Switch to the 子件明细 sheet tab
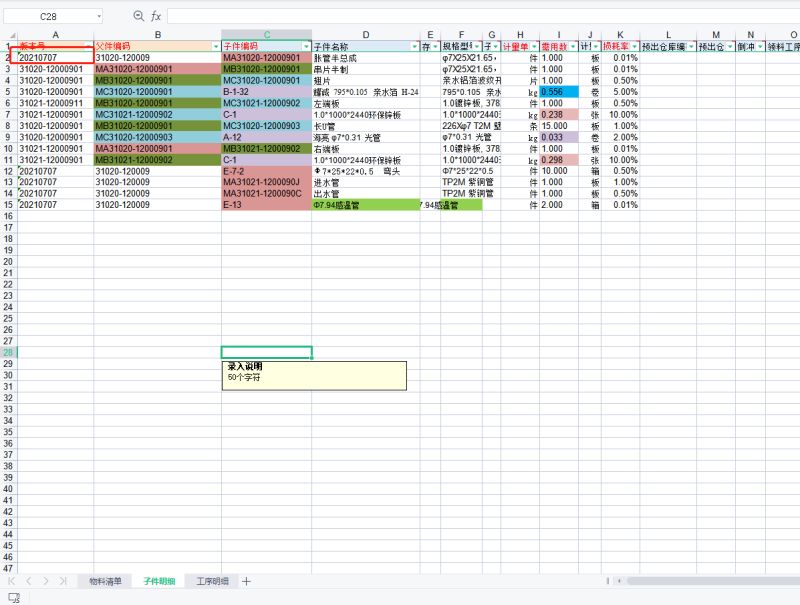Image resolution: width=800 pixels, height=605 pixels. tap(159, 581)
